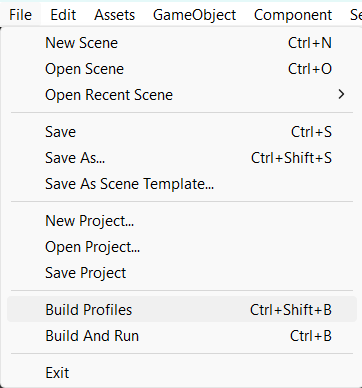The image size is (362, 388).
Task: Open the partially visible Se... menu
Action: [355, 15]
